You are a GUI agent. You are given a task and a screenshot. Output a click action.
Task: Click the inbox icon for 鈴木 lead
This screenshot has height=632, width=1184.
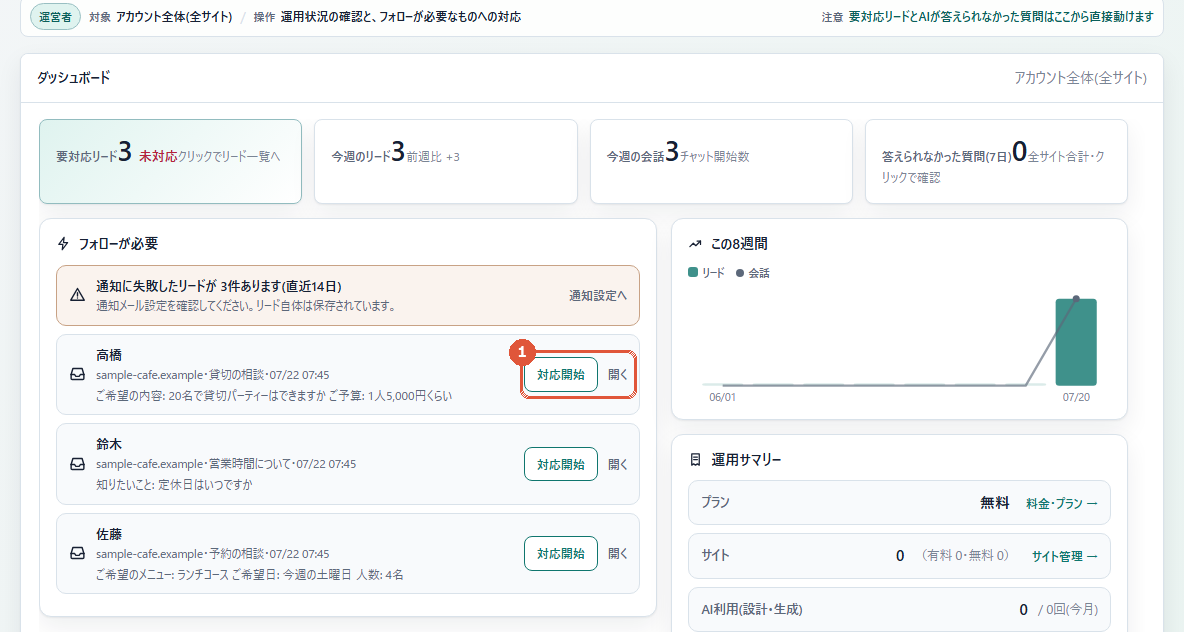point(77,464)
